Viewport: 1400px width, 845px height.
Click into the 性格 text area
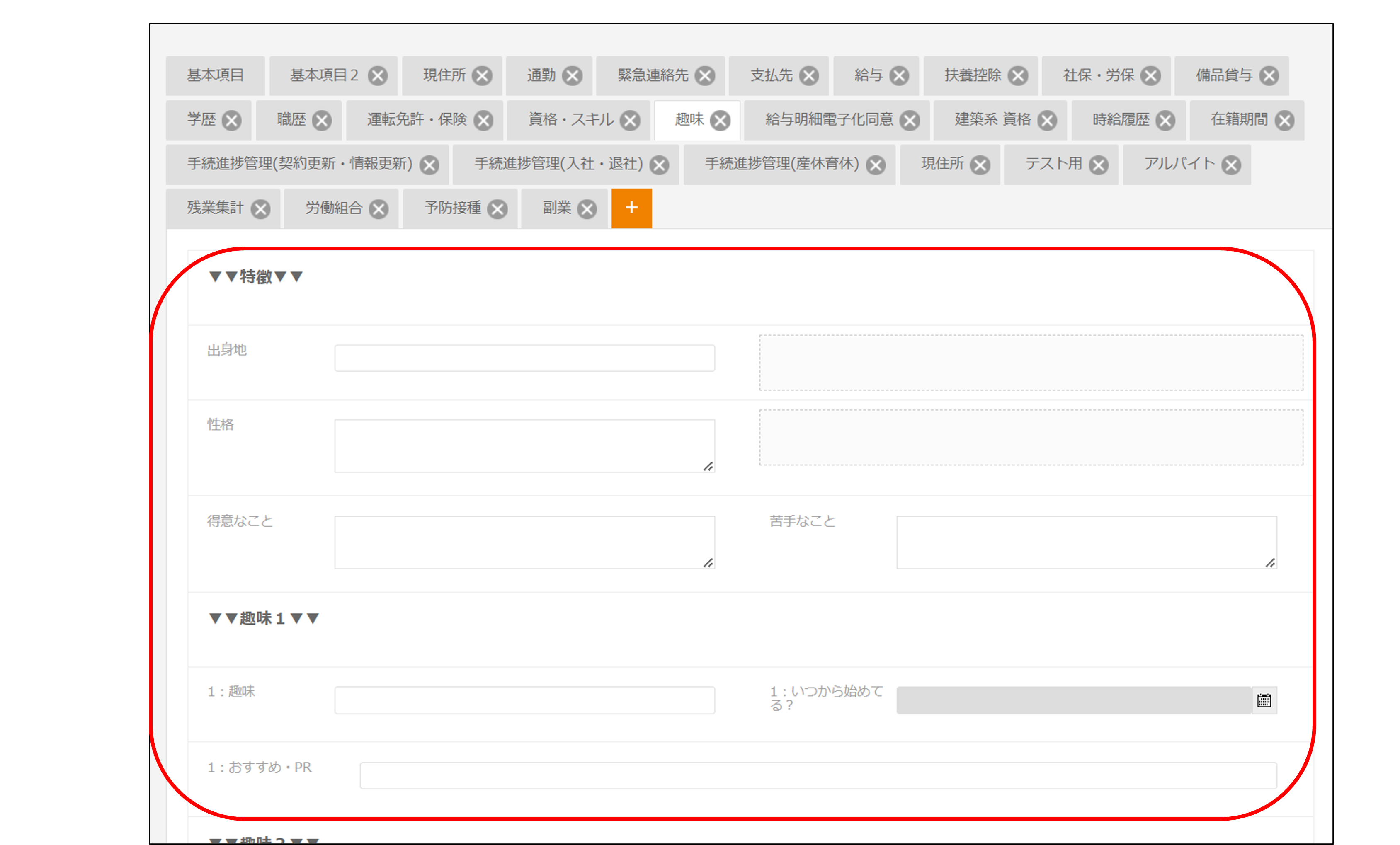[x=524, y=446]
